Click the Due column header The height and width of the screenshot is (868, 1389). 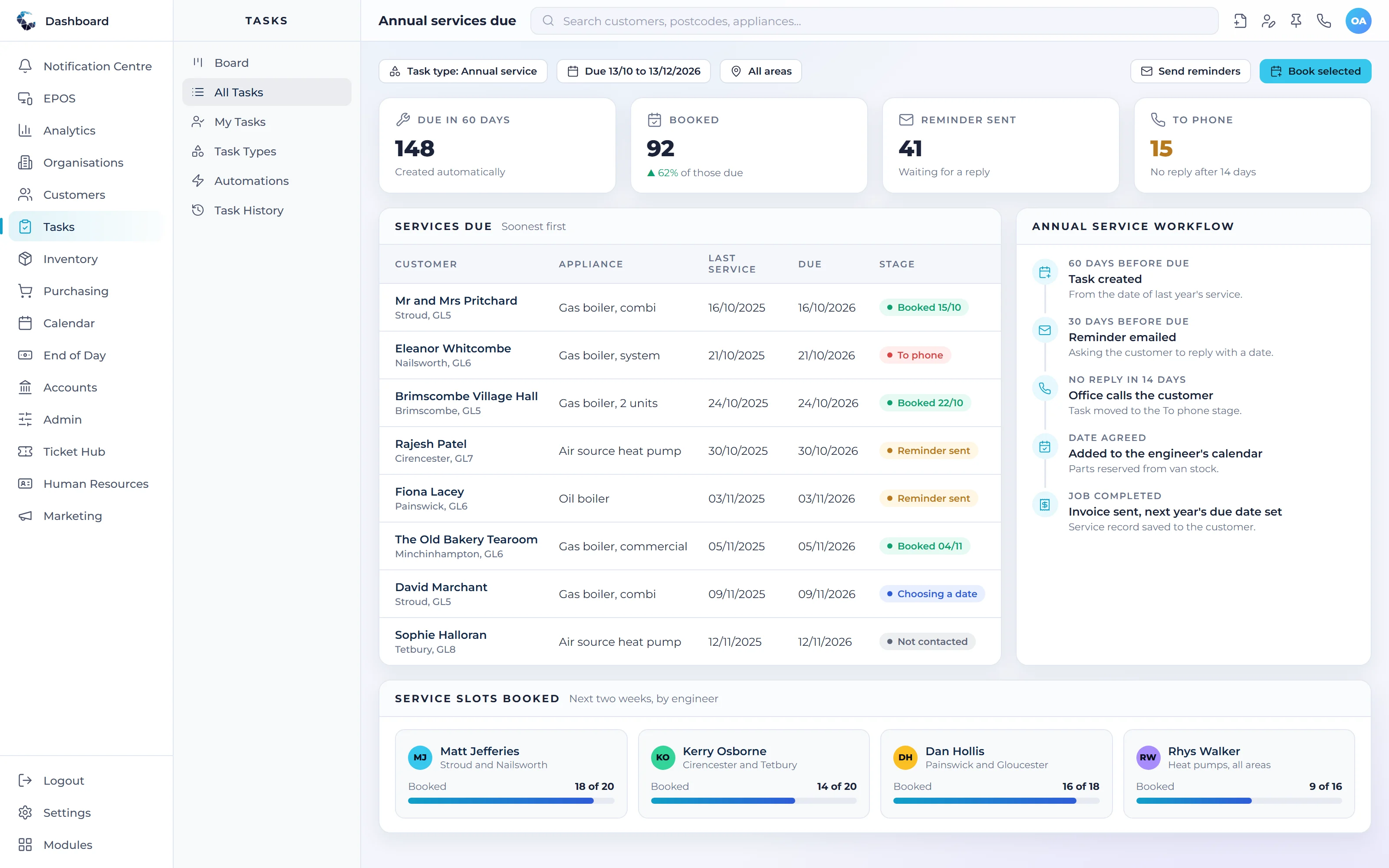809,264
